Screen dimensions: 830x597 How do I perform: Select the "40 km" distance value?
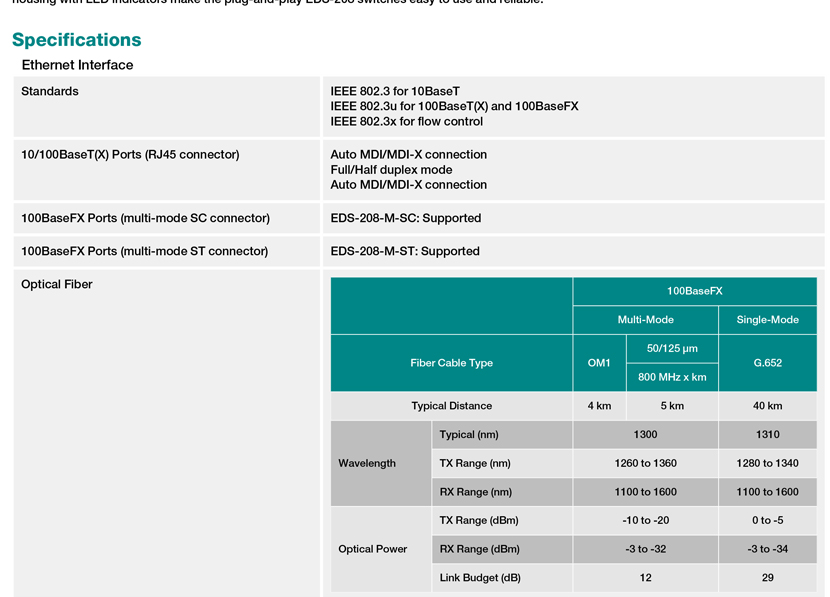coord(768,406)
